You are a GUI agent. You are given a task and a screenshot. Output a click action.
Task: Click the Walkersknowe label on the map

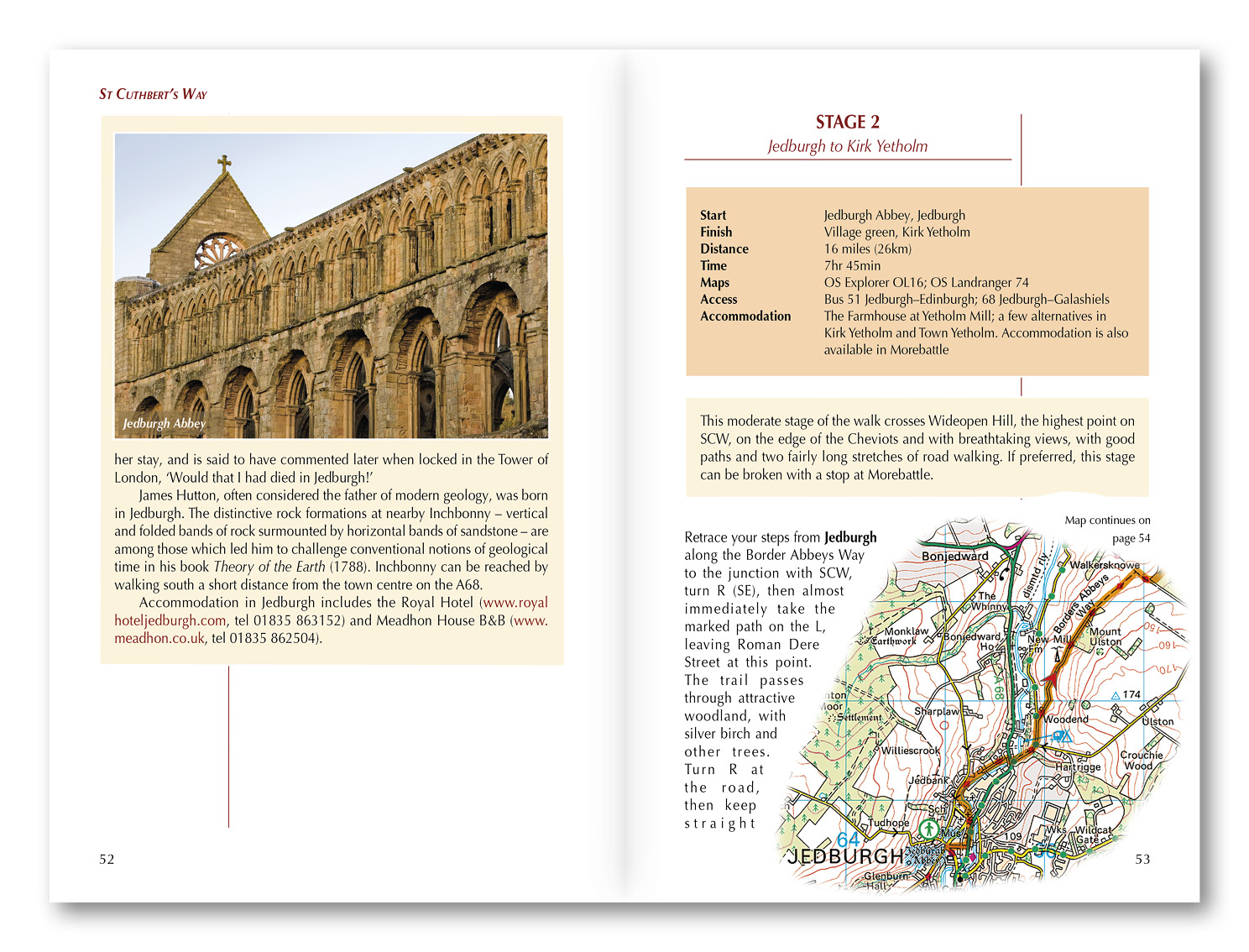click(x=1104, y=565)
